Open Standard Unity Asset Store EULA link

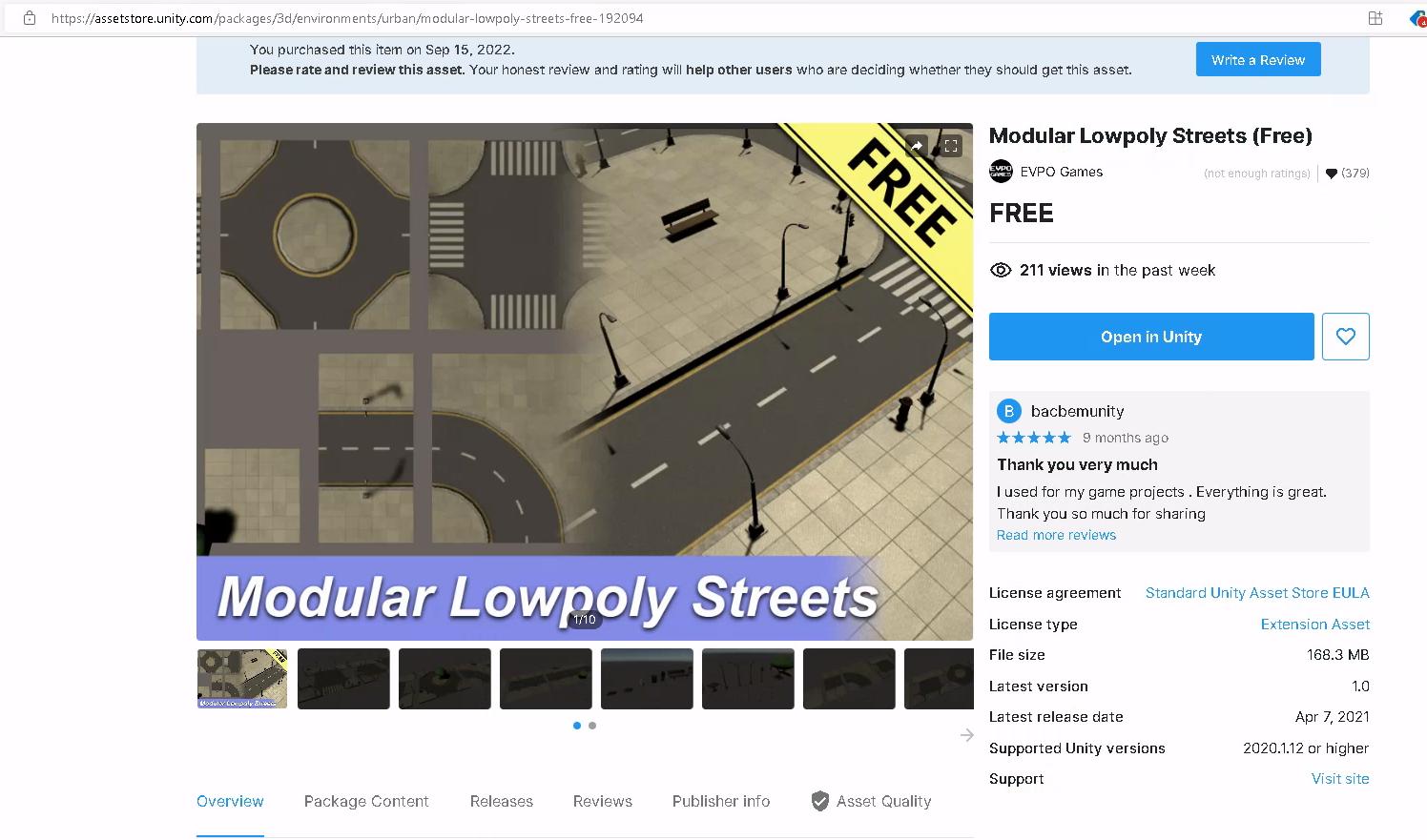click(1256, 593)
